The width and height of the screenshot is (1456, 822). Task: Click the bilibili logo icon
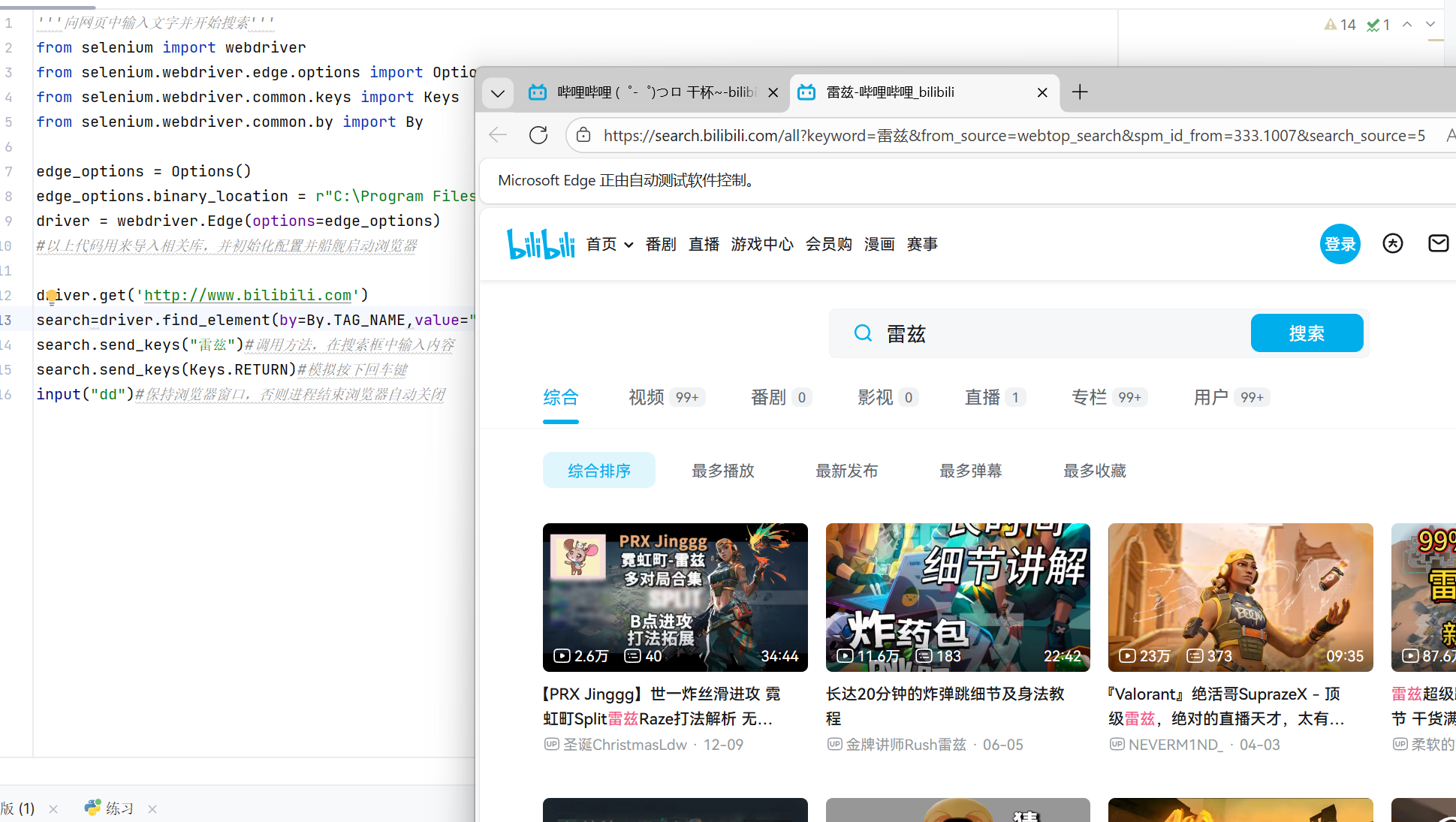tap(541, 244)
